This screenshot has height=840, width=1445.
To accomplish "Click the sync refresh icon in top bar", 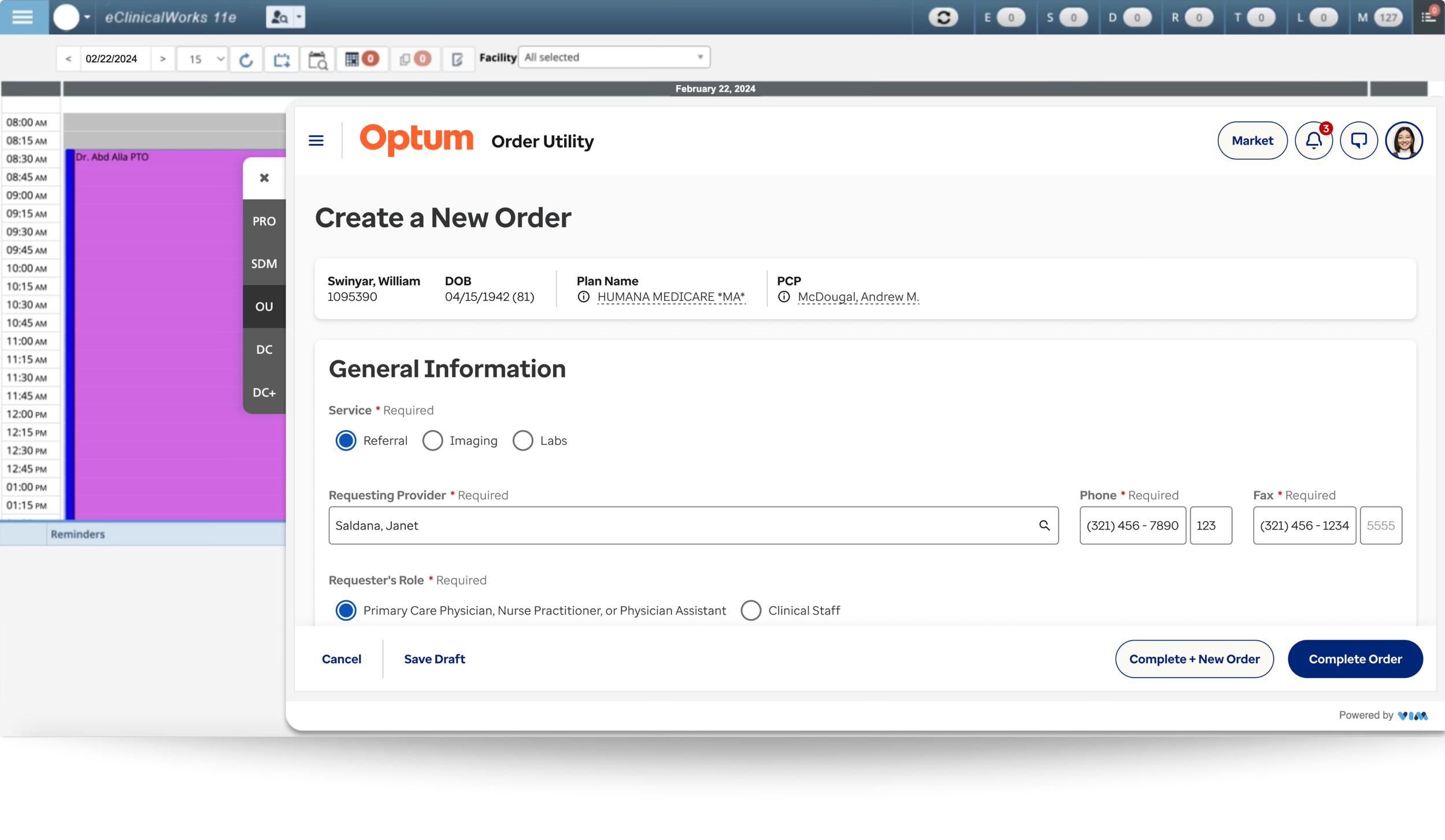I will pyautogui.click(x=943, y=17).
